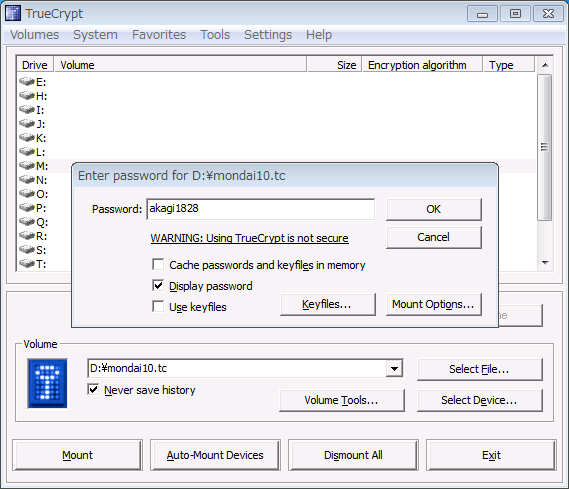The height and width of the screenshot is (489, 569).
Task: Sort by Encryption algorithm column header
Action: [x=422, y=65]
